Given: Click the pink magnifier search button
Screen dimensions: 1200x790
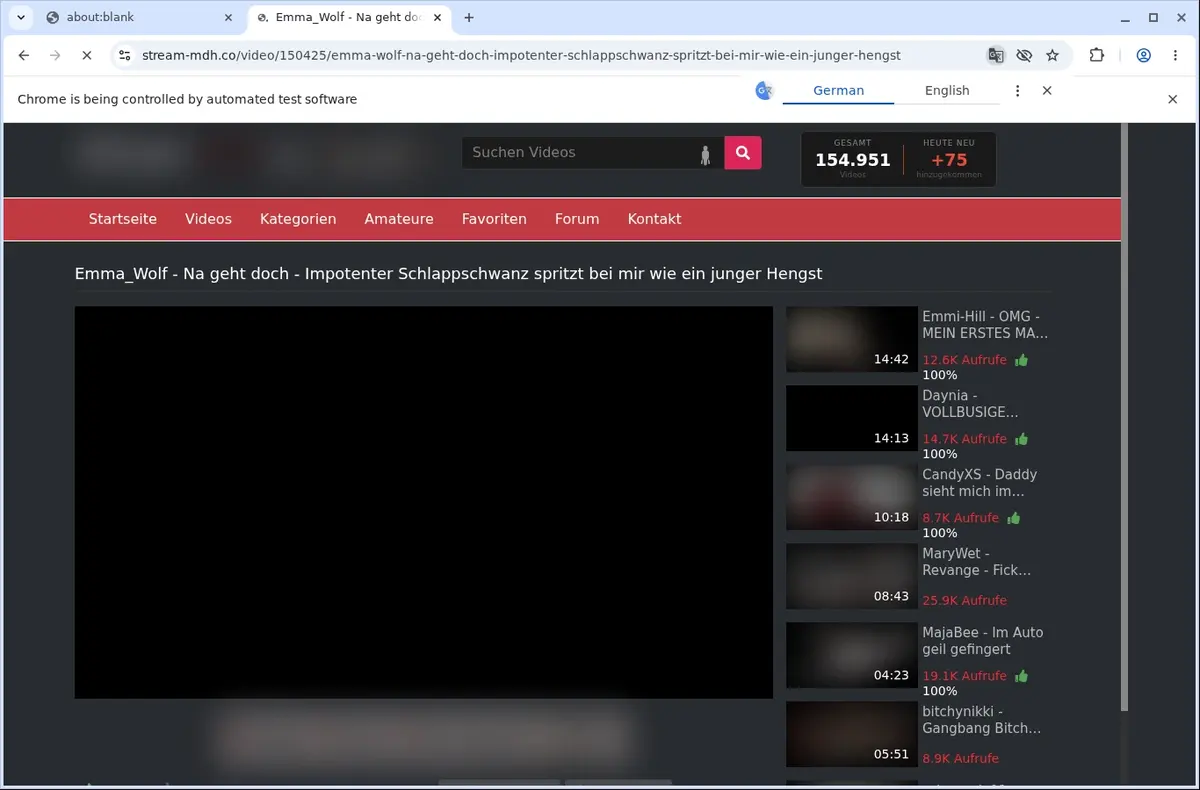Looking at the screenshot, I should pyautogui.click(x=743, y=153).
